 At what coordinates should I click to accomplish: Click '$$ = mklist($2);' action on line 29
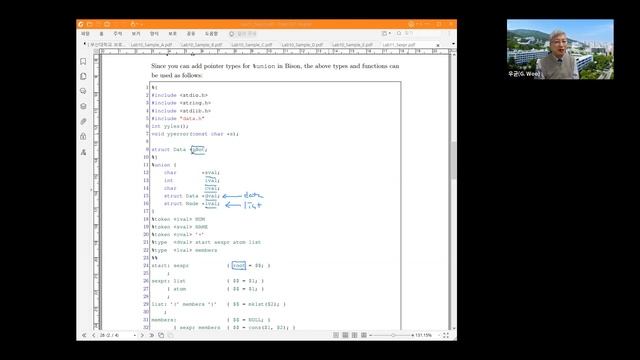click(256, 304)
